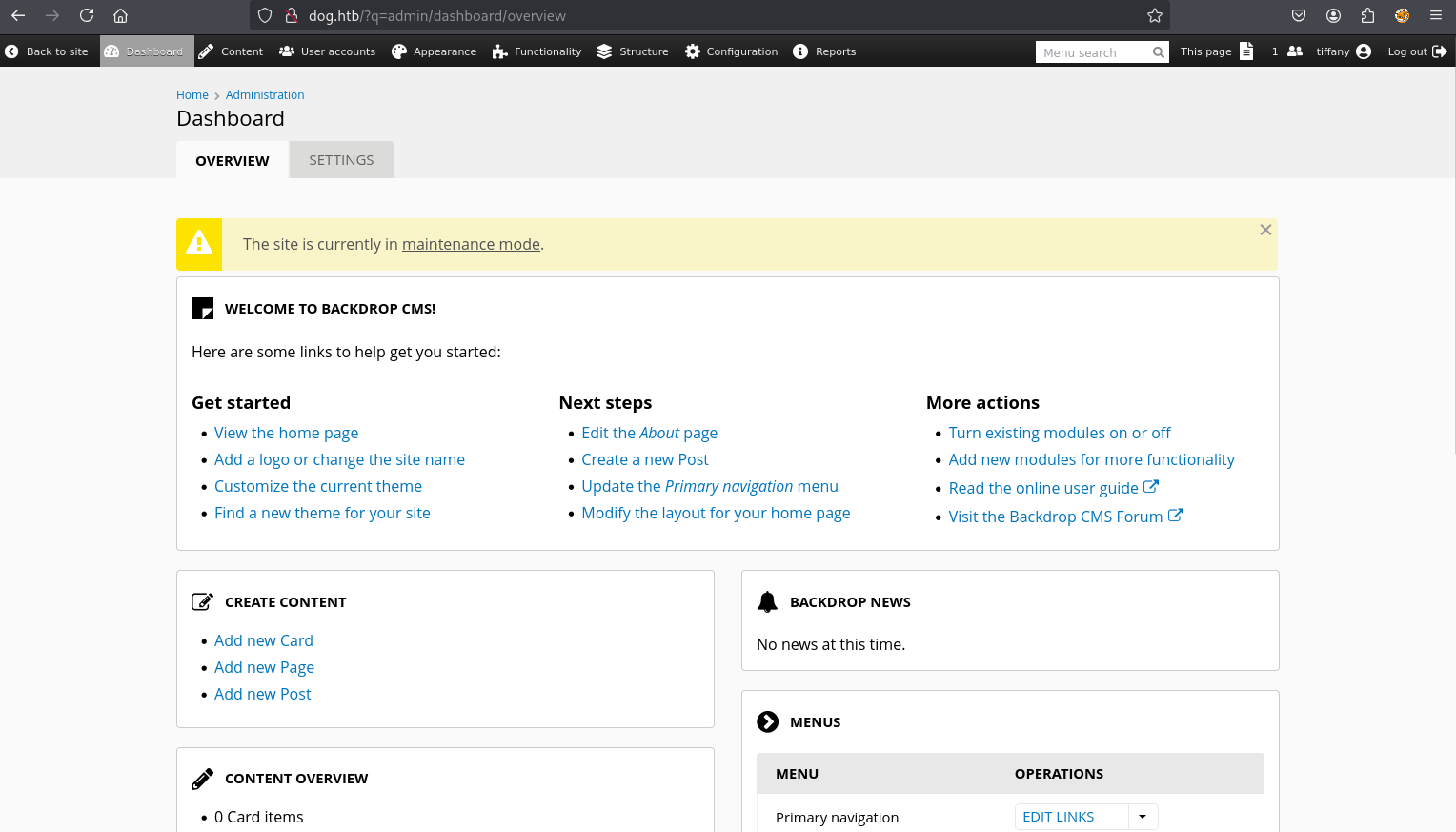The height and width of the screenshot is (832, 1456).
Task: Reload the page with refresh icon
Action: point(87,15)
